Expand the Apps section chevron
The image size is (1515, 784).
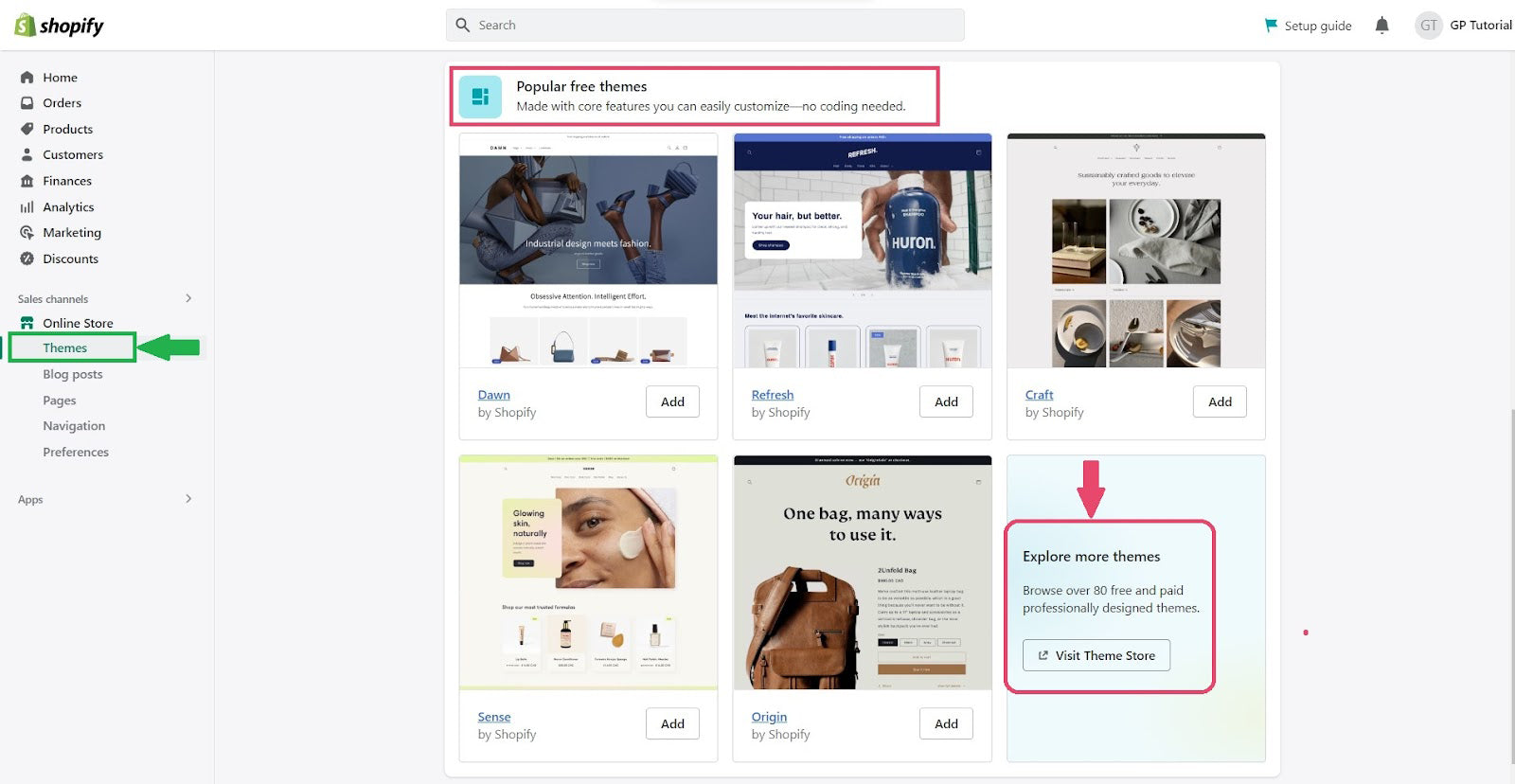188,499
